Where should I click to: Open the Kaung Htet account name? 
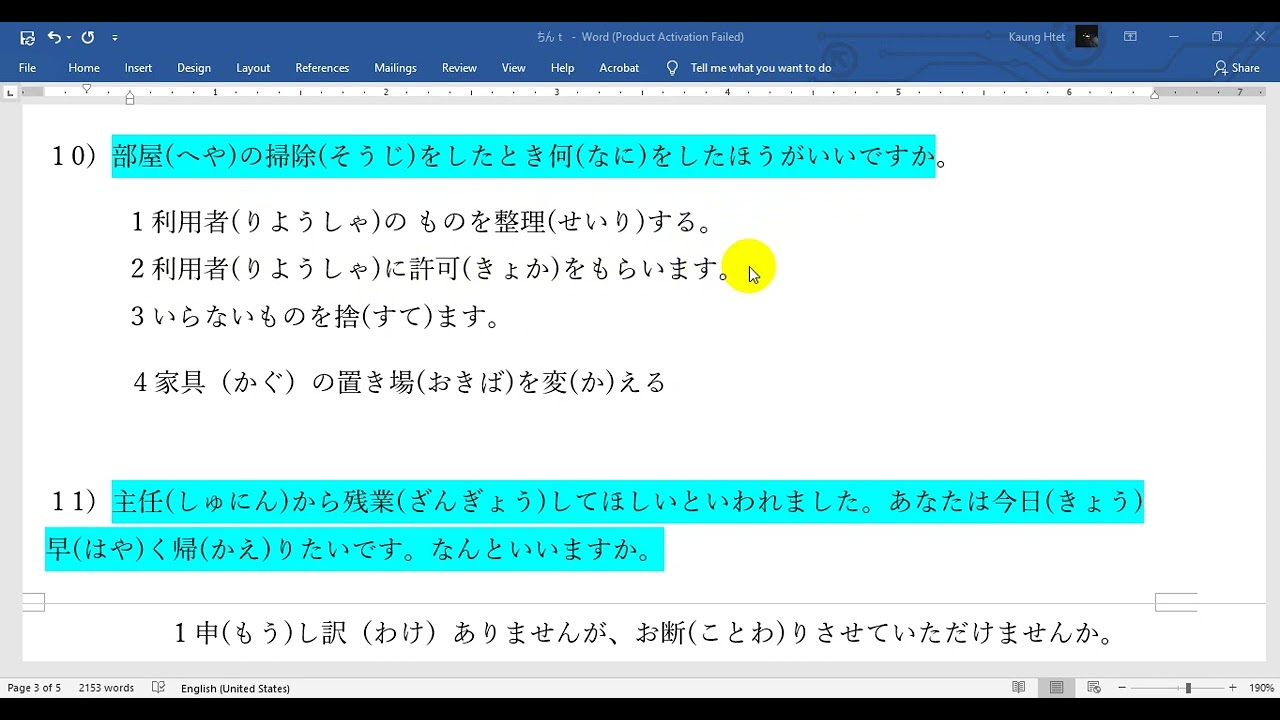point(1037,37)
